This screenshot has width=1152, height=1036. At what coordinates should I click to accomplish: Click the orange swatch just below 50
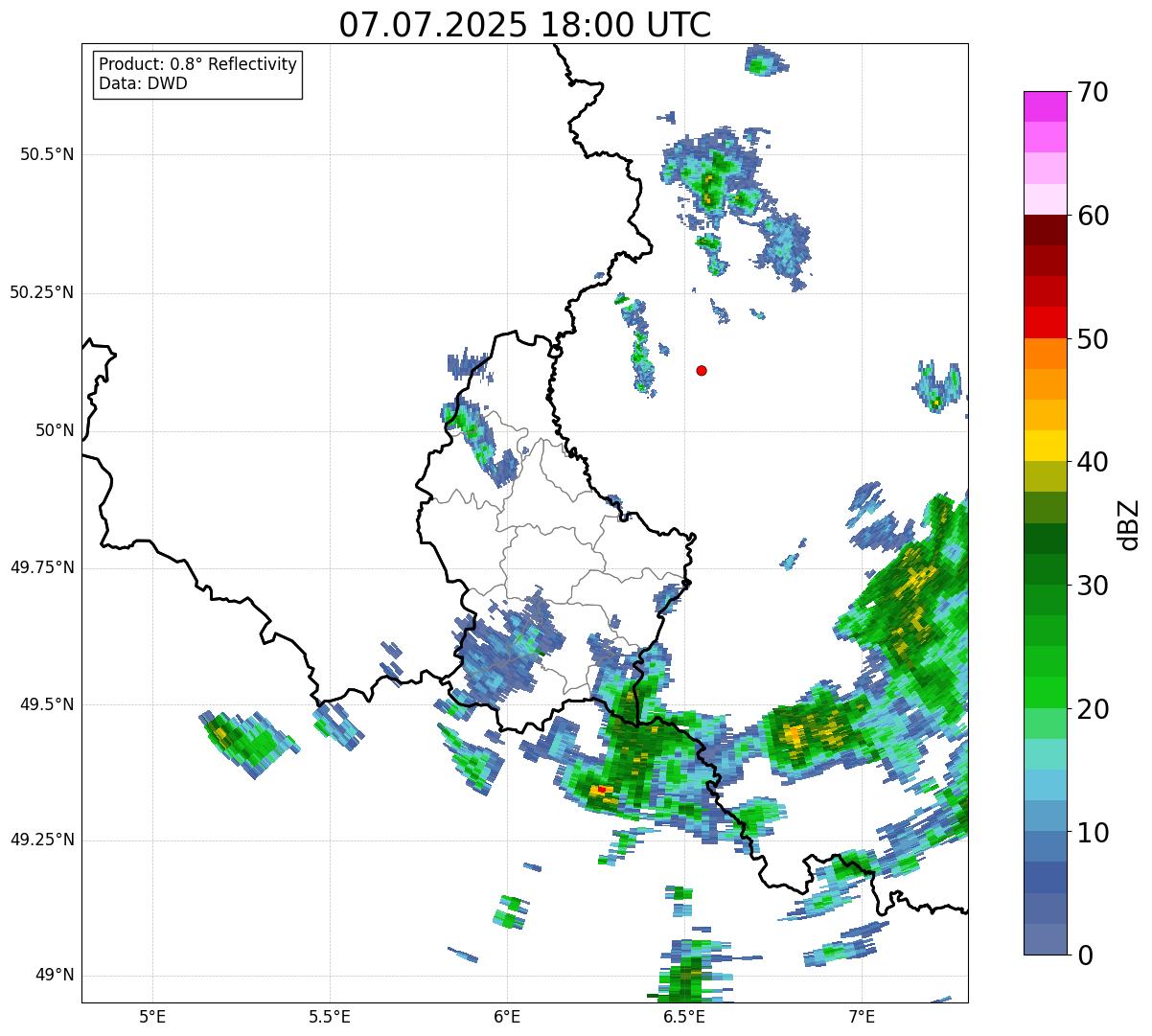point(1045,354)
